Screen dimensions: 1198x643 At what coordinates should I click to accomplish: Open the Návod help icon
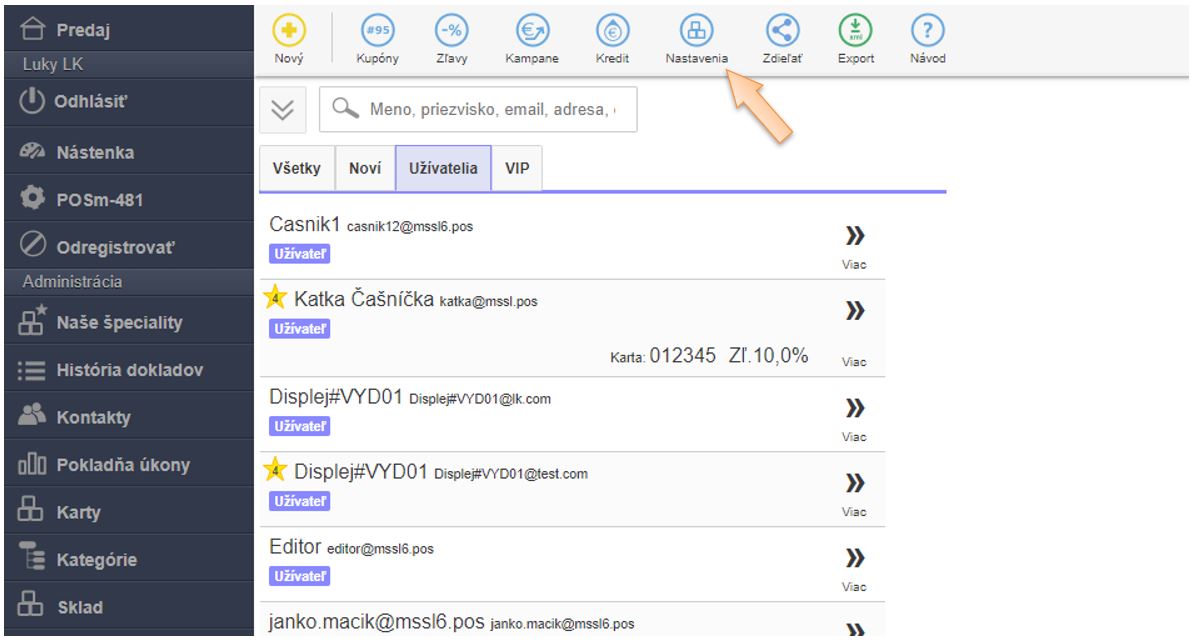pos(929,30)
